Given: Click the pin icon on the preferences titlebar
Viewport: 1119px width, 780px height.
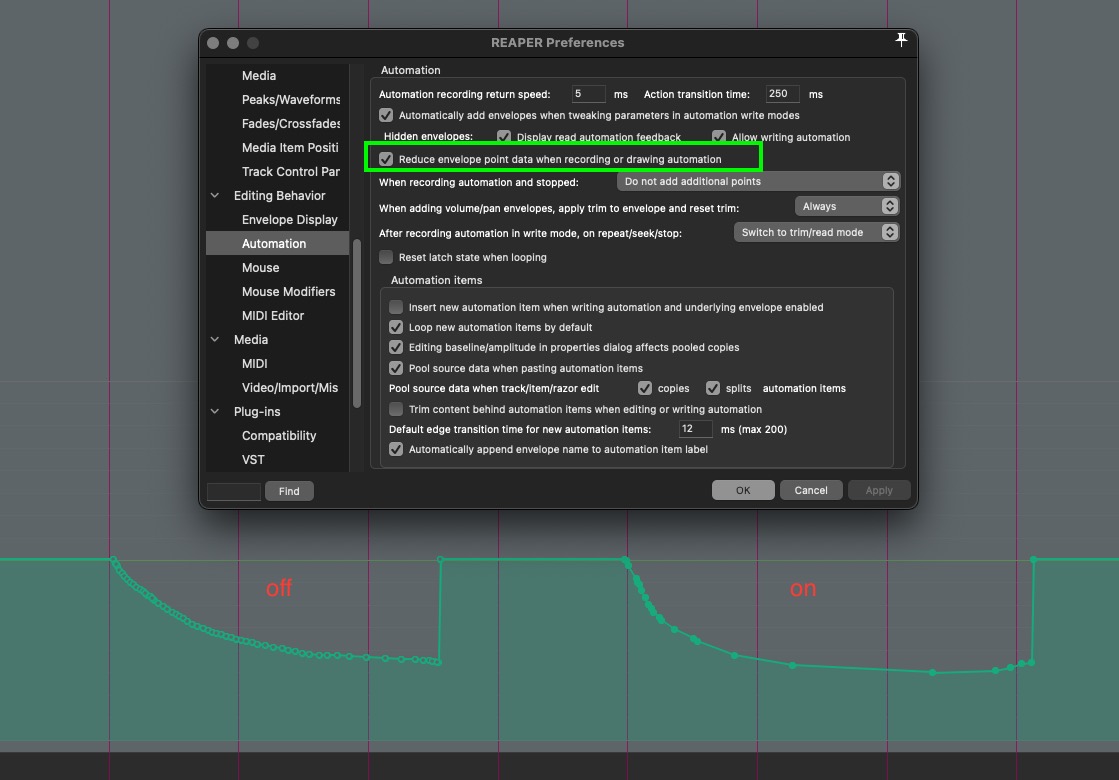Looking at the screenshot, I should pyautogui.click(x=900, y=40).
